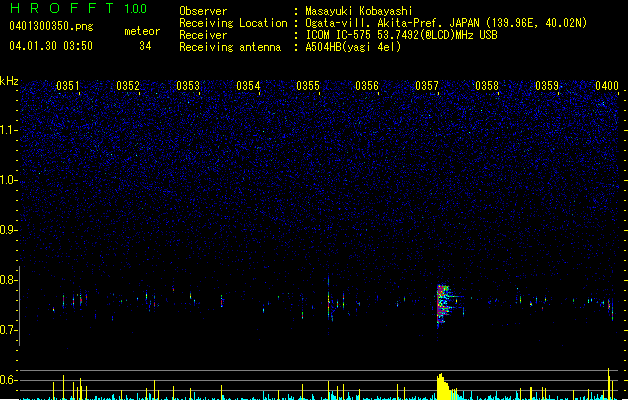Click the vertical echo streak at 0355
The width and height of the screenshot is (629, 400).
coord(329,298)
